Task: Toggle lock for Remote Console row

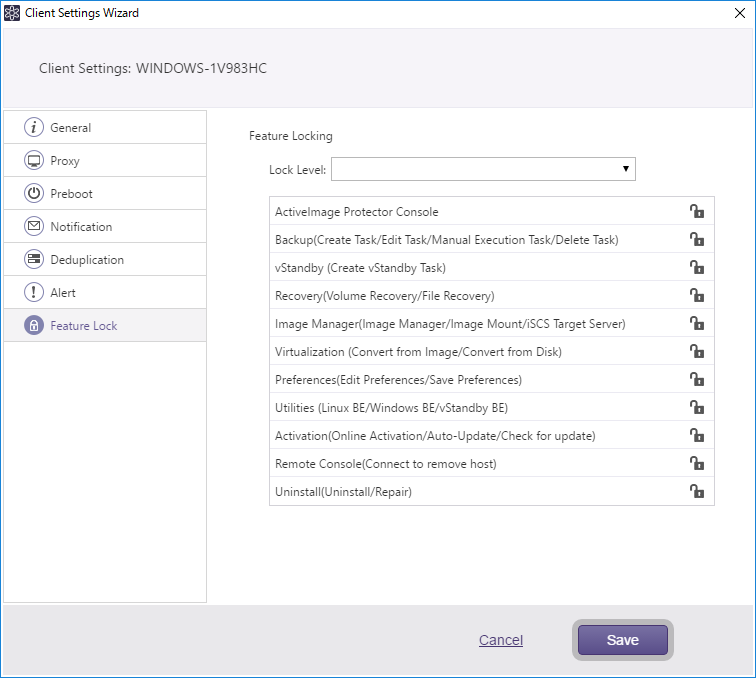Action: tap(697, 463)
